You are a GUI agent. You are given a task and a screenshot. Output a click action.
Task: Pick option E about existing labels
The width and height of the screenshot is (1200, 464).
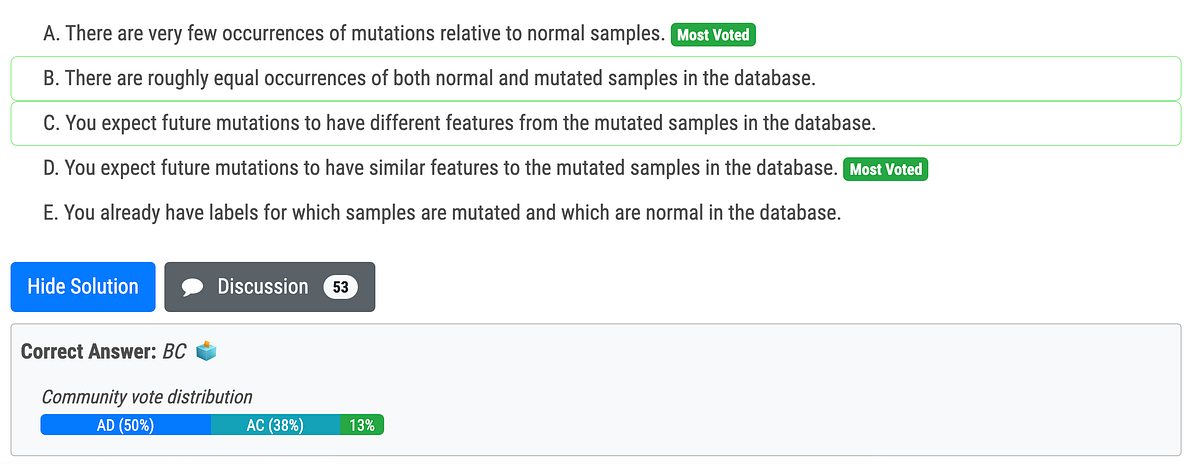pyautogui.click(x=442, y=214)
